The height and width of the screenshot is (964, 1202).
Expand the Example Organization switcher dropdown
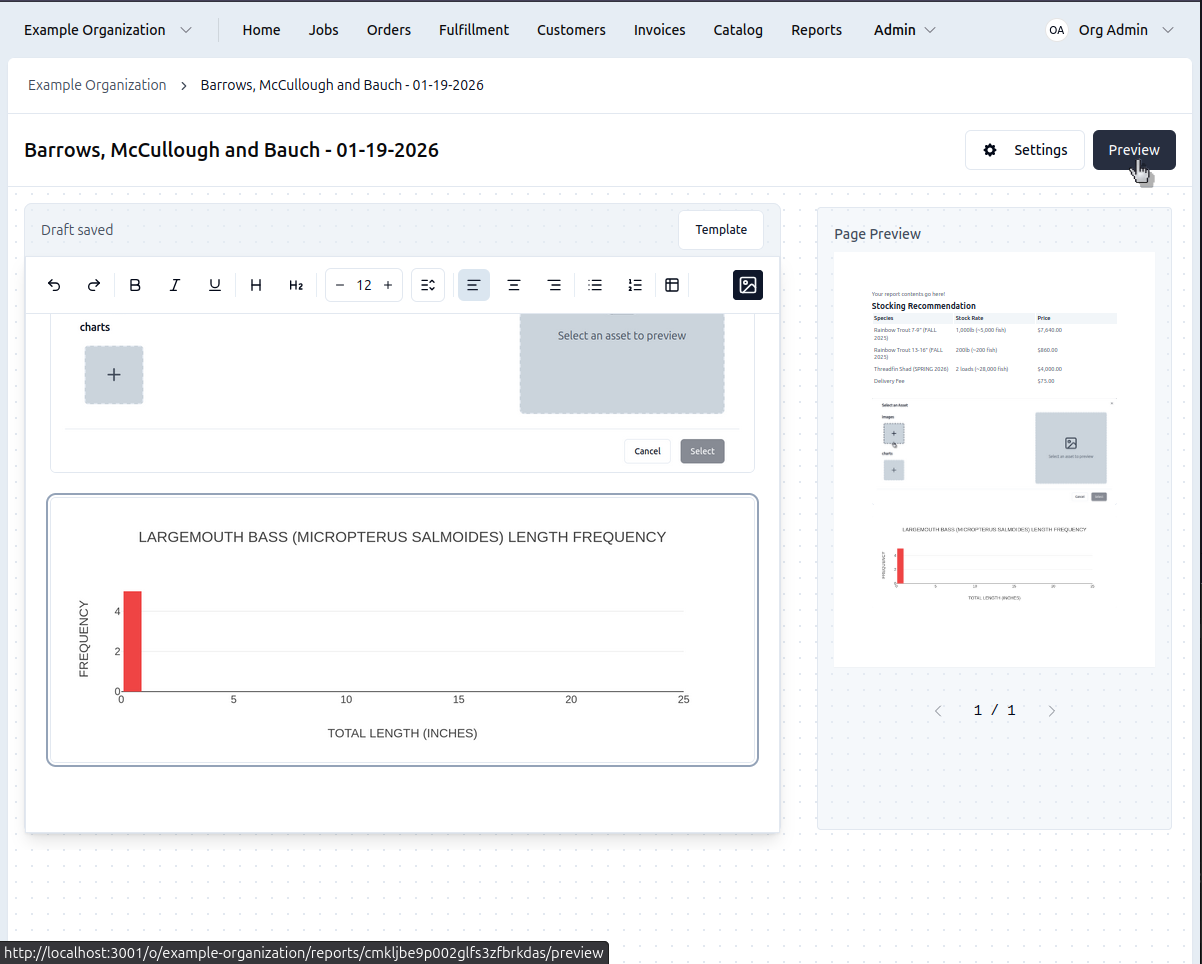tap(108, 30)
